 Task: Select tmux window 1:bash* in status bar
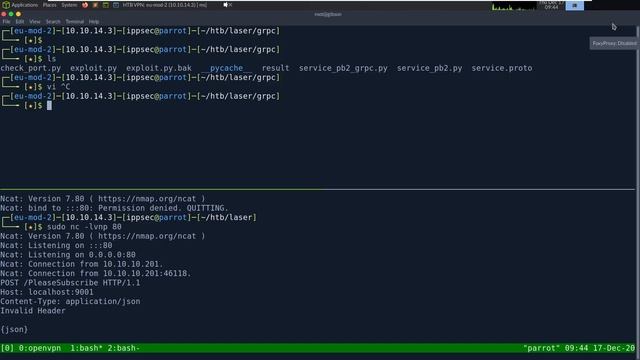(86, 348)
